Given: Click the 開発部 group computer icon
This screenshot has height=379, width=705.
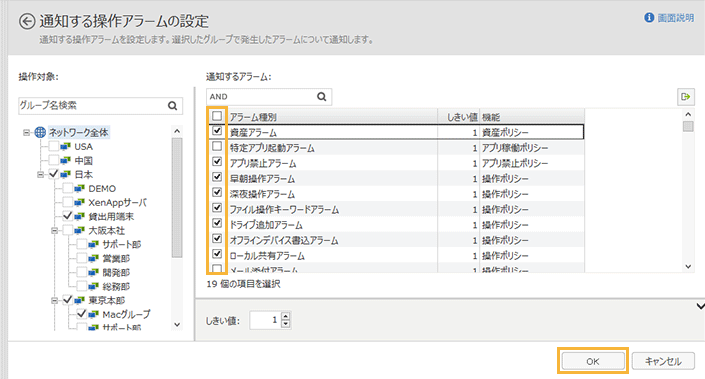Looking at the screenshot, I should (x=94, y=272).
